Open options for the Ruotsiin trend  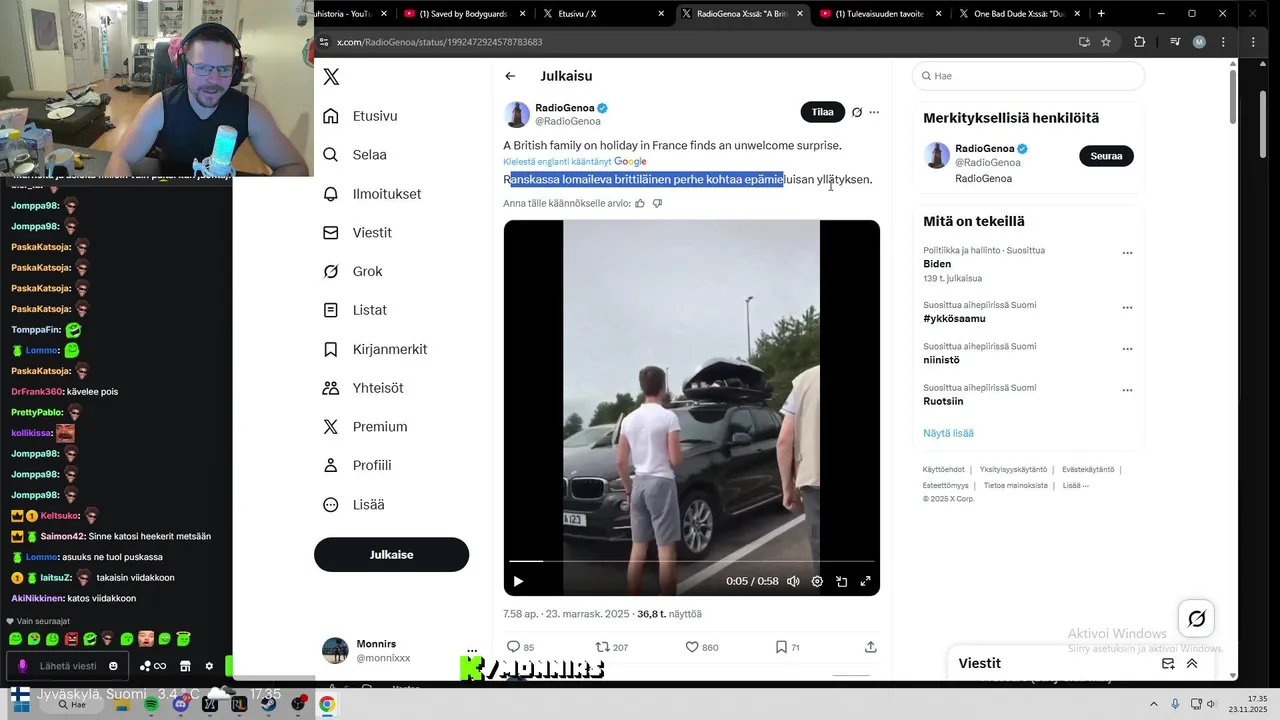point(1127,390)
